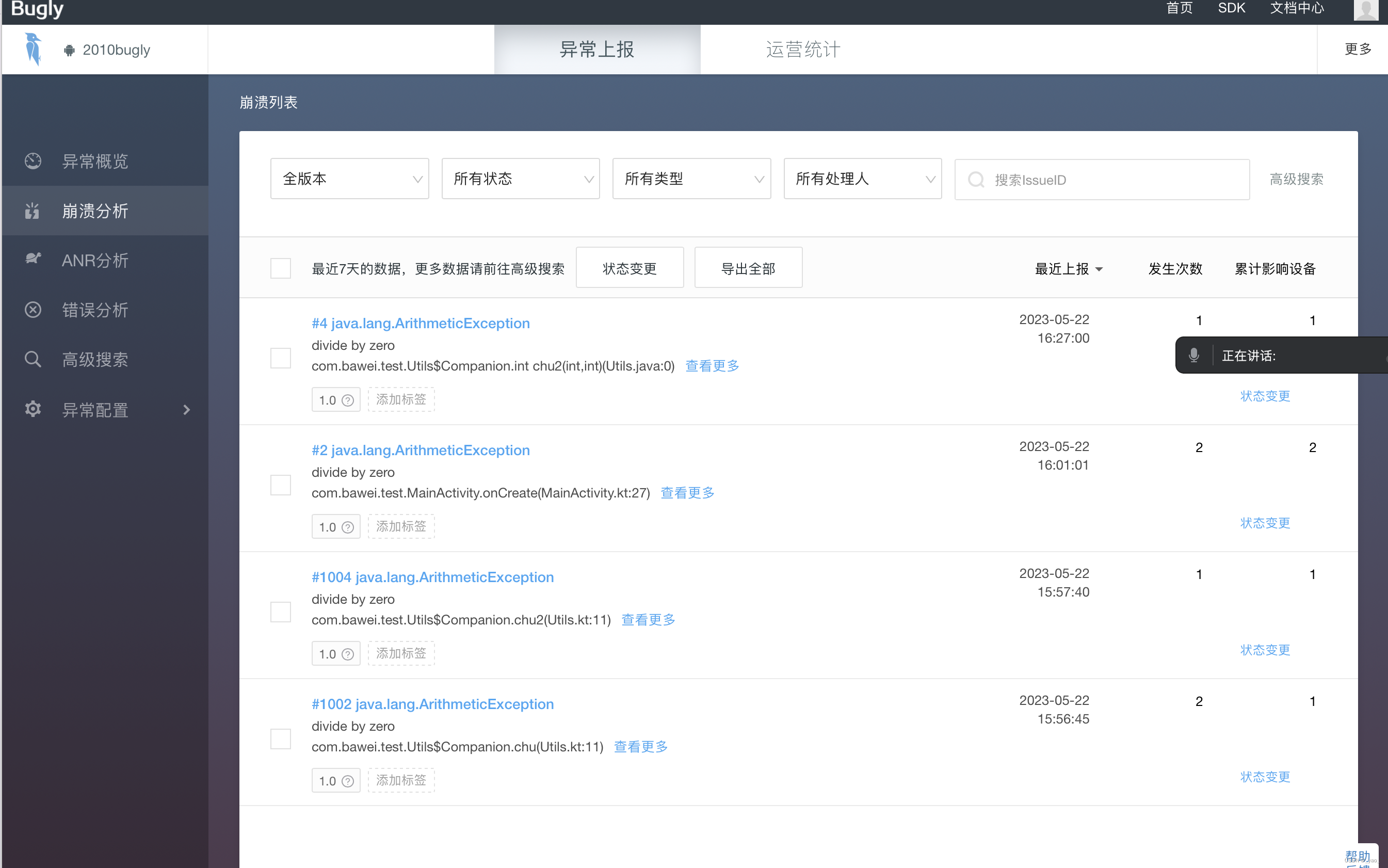Click 状态变更 link for issue #4

1265,396
